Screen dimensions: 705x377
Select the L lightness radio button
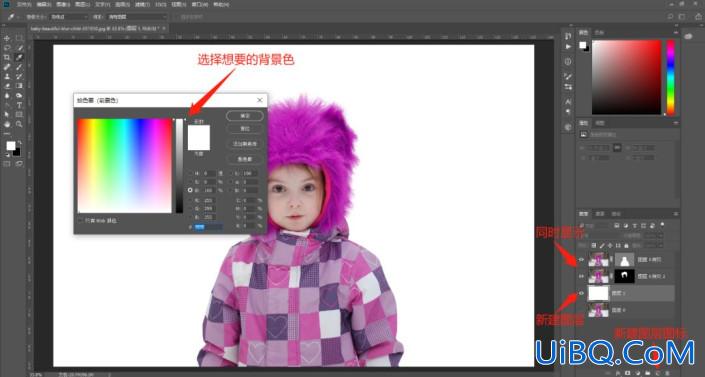pos(232,173)
